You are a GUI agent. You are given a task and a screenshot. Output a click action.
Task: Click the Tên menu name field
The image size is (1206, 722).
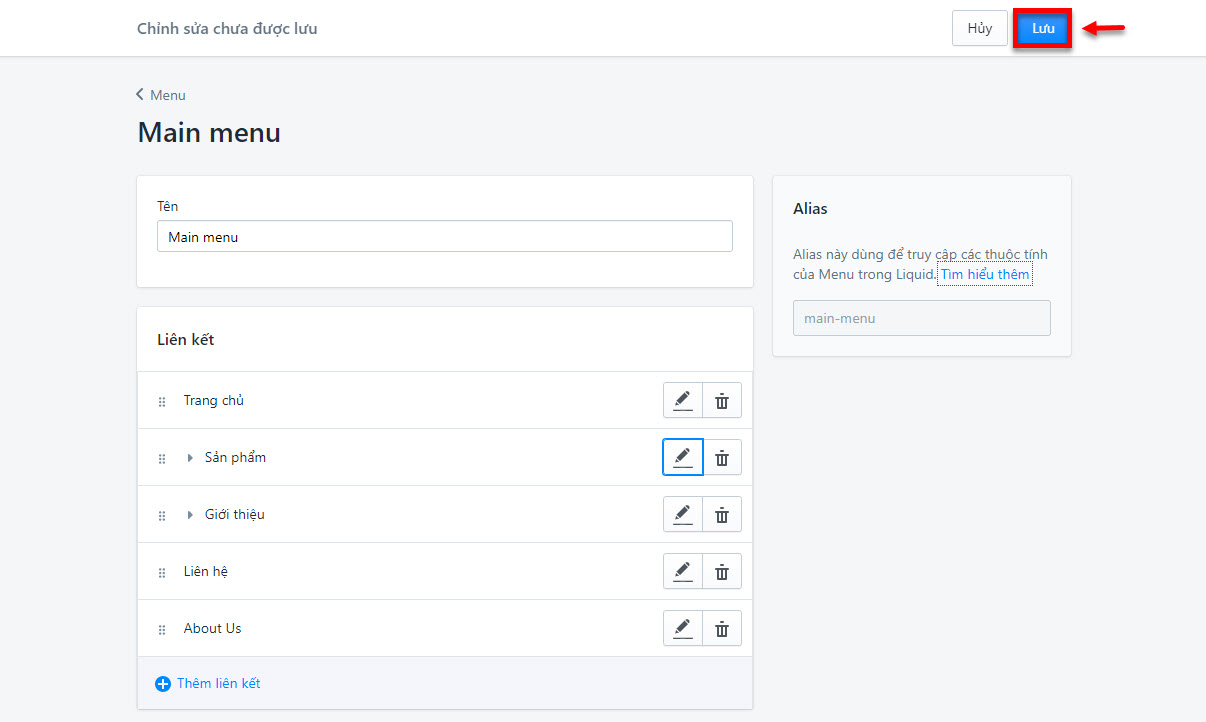click(444, 237)
